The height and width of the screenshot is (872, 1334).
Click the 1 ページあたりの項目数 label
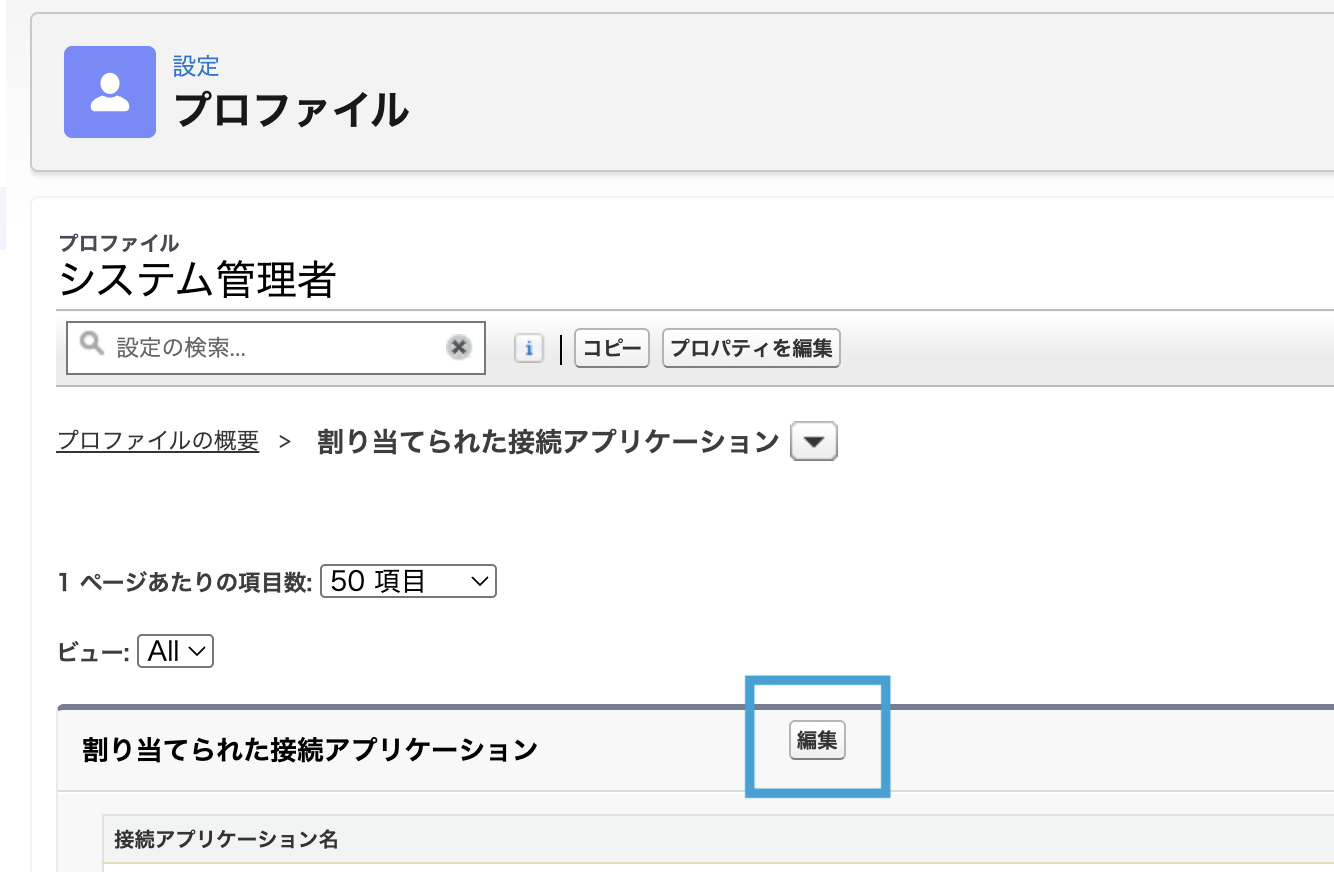coord(186,582)
